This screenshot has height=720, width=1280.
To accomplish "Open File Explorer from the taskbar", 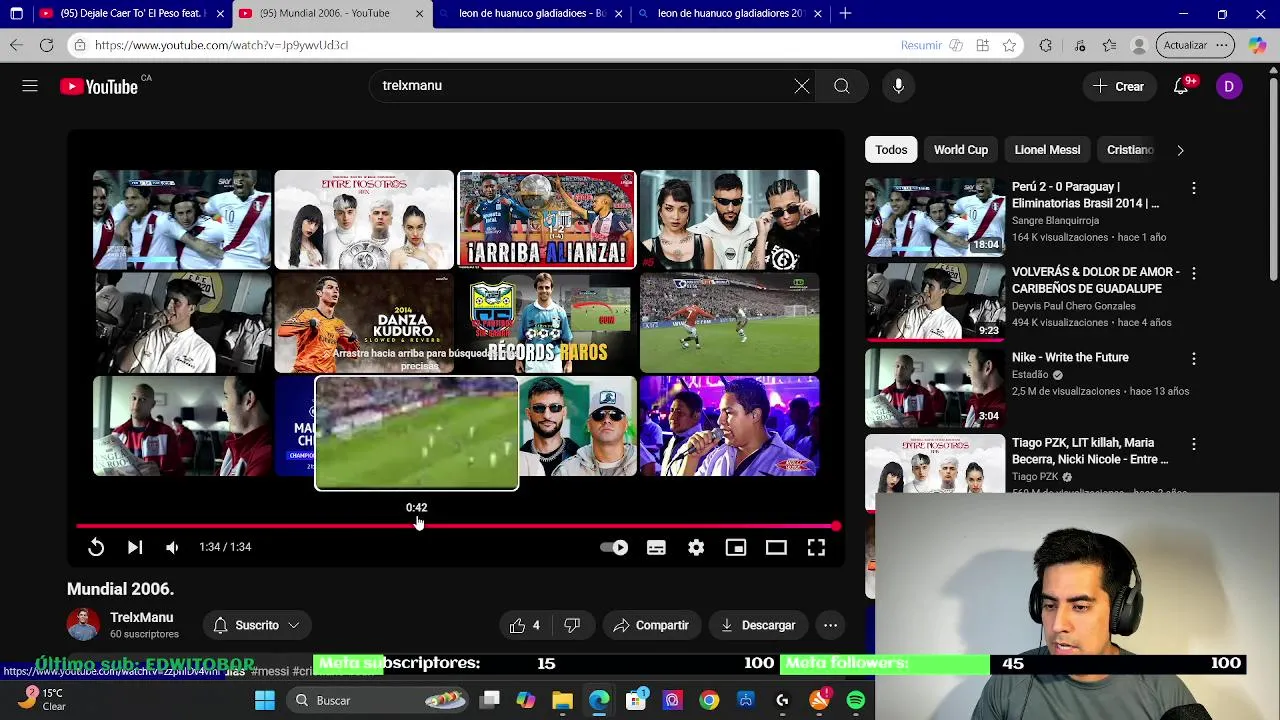I will (562, 701).
